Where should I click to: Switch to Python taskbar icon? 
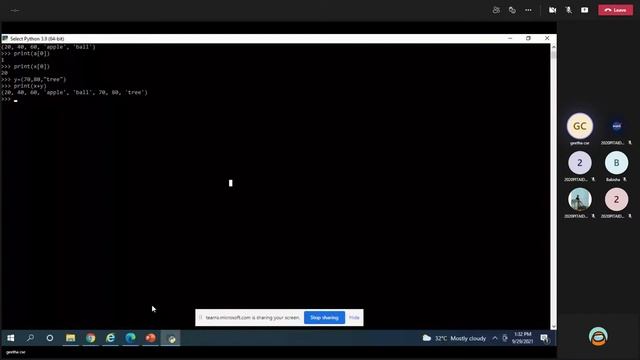pos(171,338)
